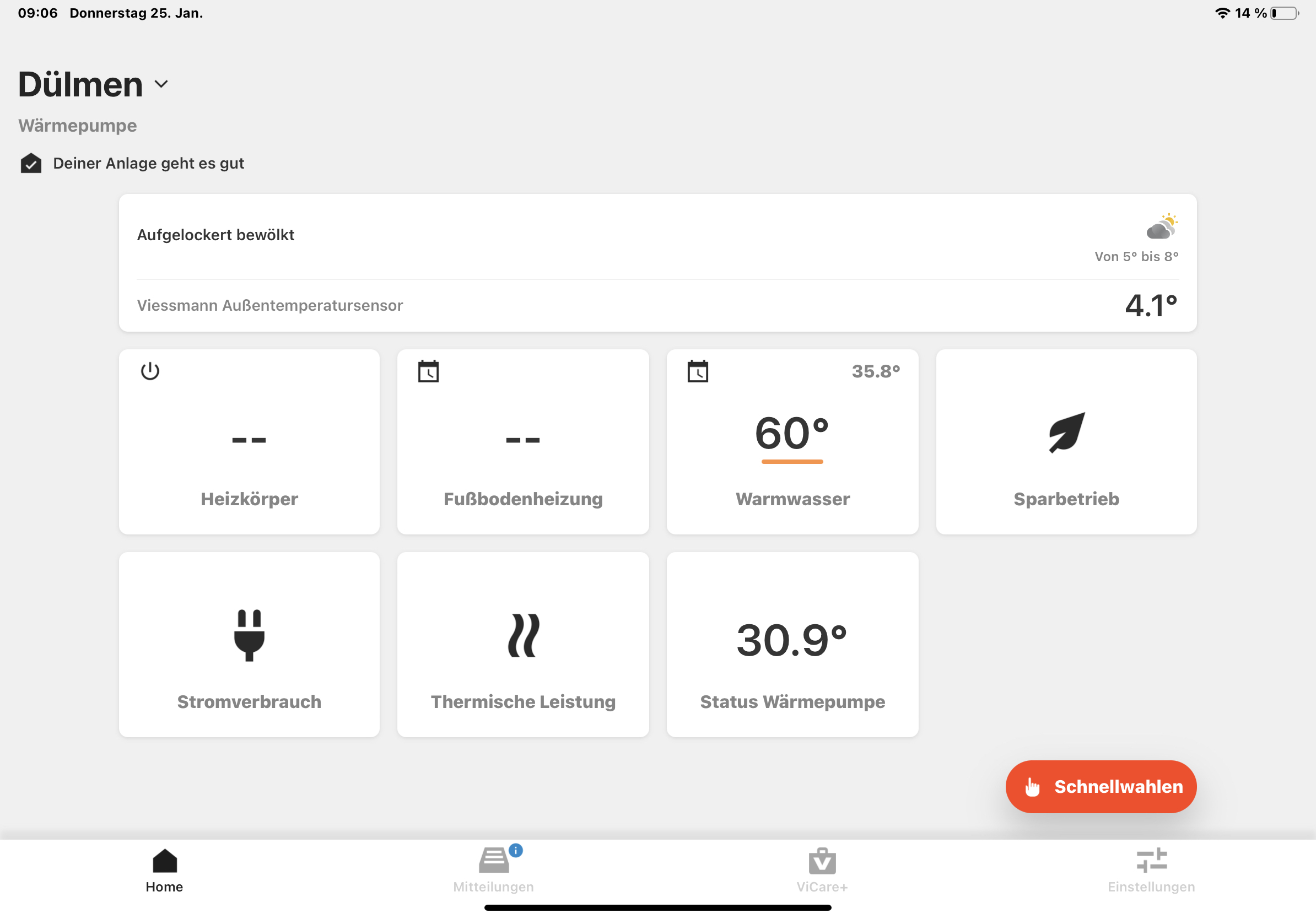Image resolution: width=1316 pixels, height=919 pixels.
Task: Tap the Wärmepumpe device subtitle
Action: (x=77, y=126)
